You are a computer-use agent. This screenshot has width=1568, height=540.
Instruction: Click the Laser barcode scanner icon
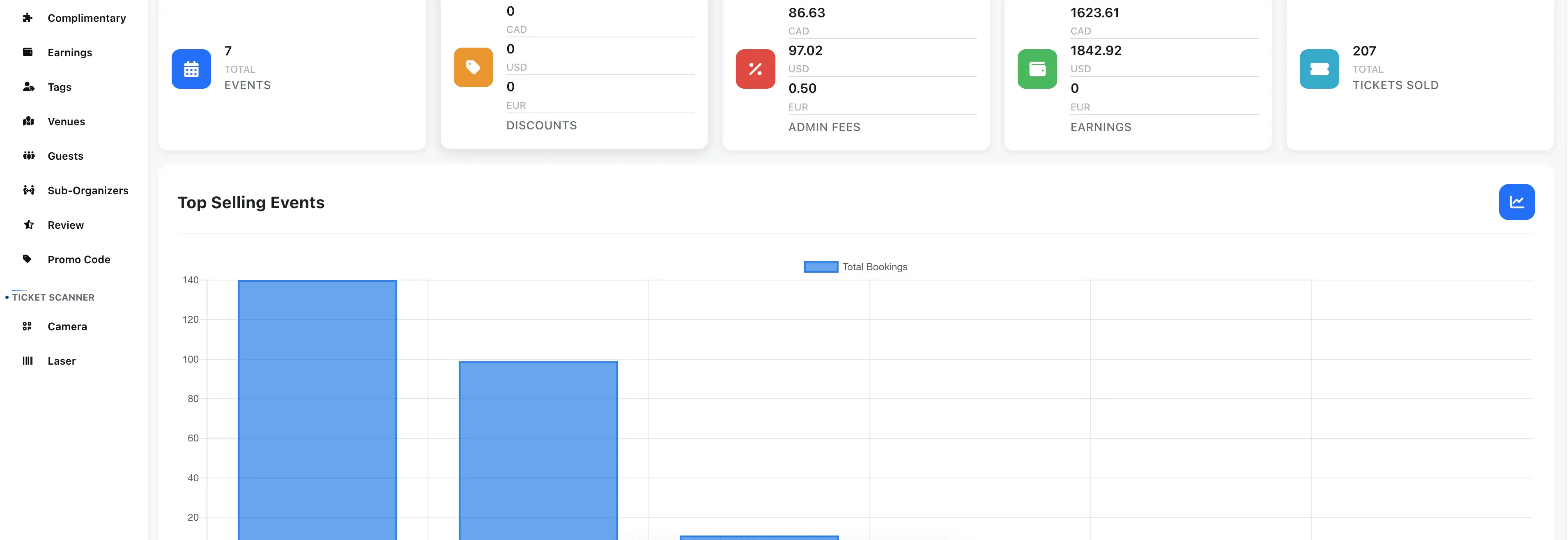coord(28,361)
